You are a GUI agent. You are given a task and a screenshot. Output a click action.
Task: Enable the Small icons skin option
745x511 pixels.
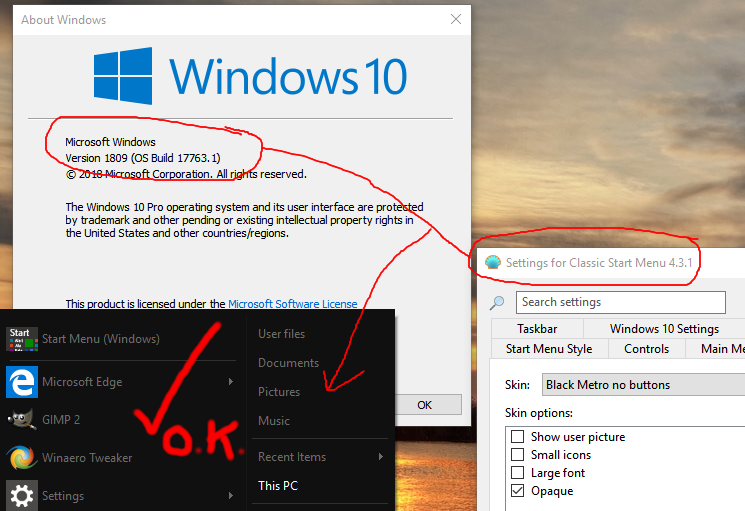pos(517,454)
